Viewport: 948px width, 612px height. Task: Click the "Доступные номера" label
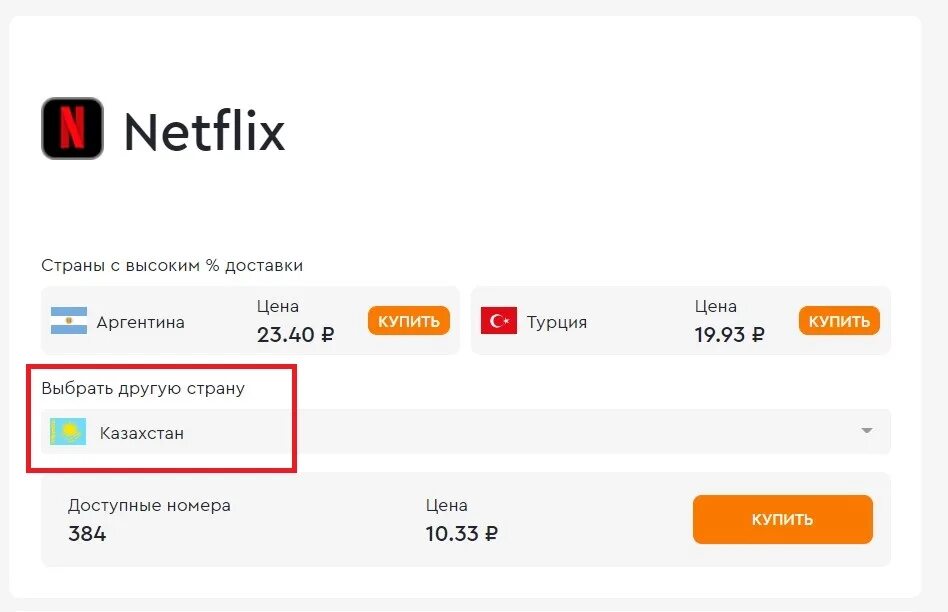(x=149, y=506)
